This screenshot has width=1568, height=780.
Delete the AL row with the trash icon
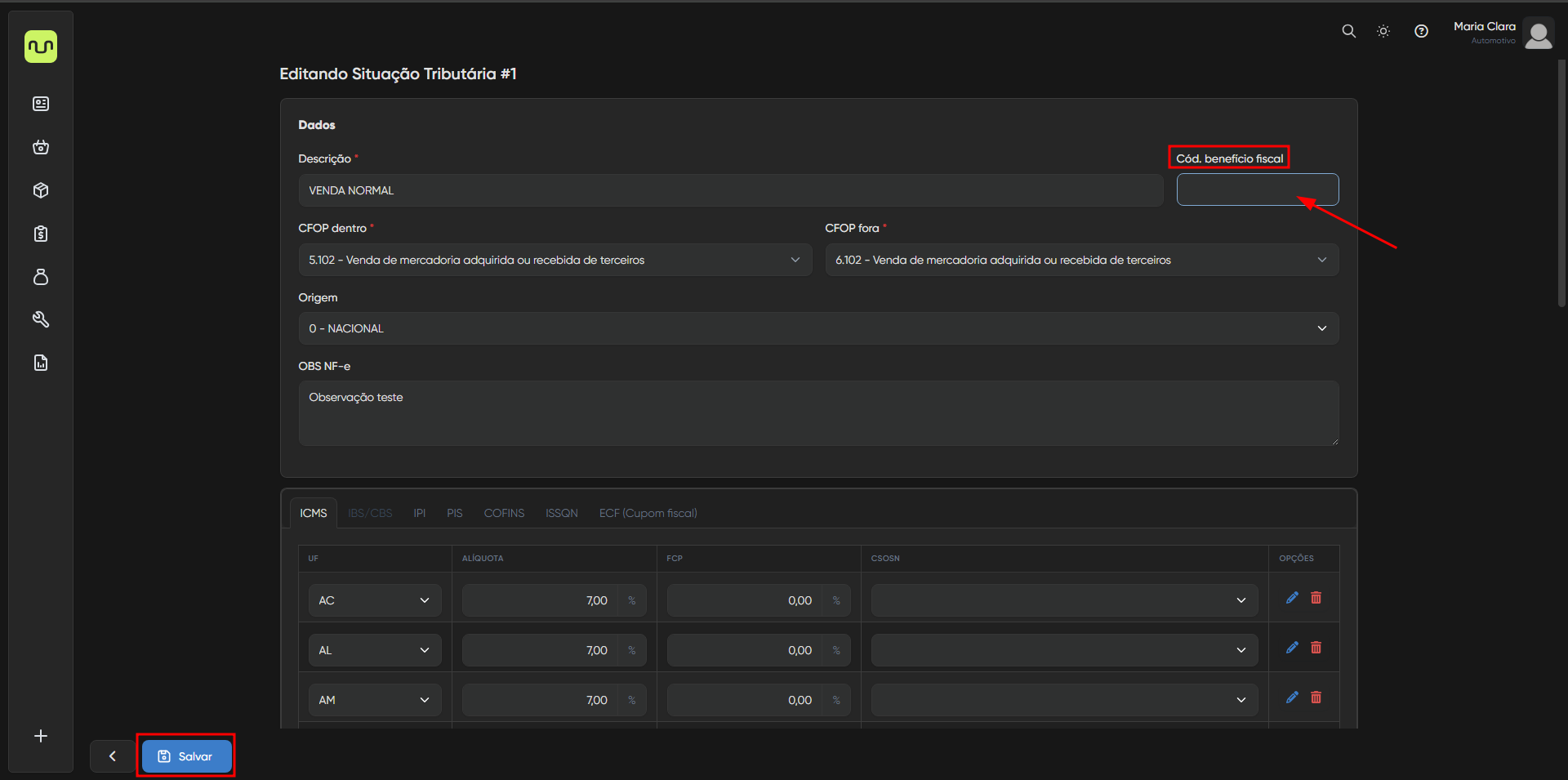[1316, 648]
